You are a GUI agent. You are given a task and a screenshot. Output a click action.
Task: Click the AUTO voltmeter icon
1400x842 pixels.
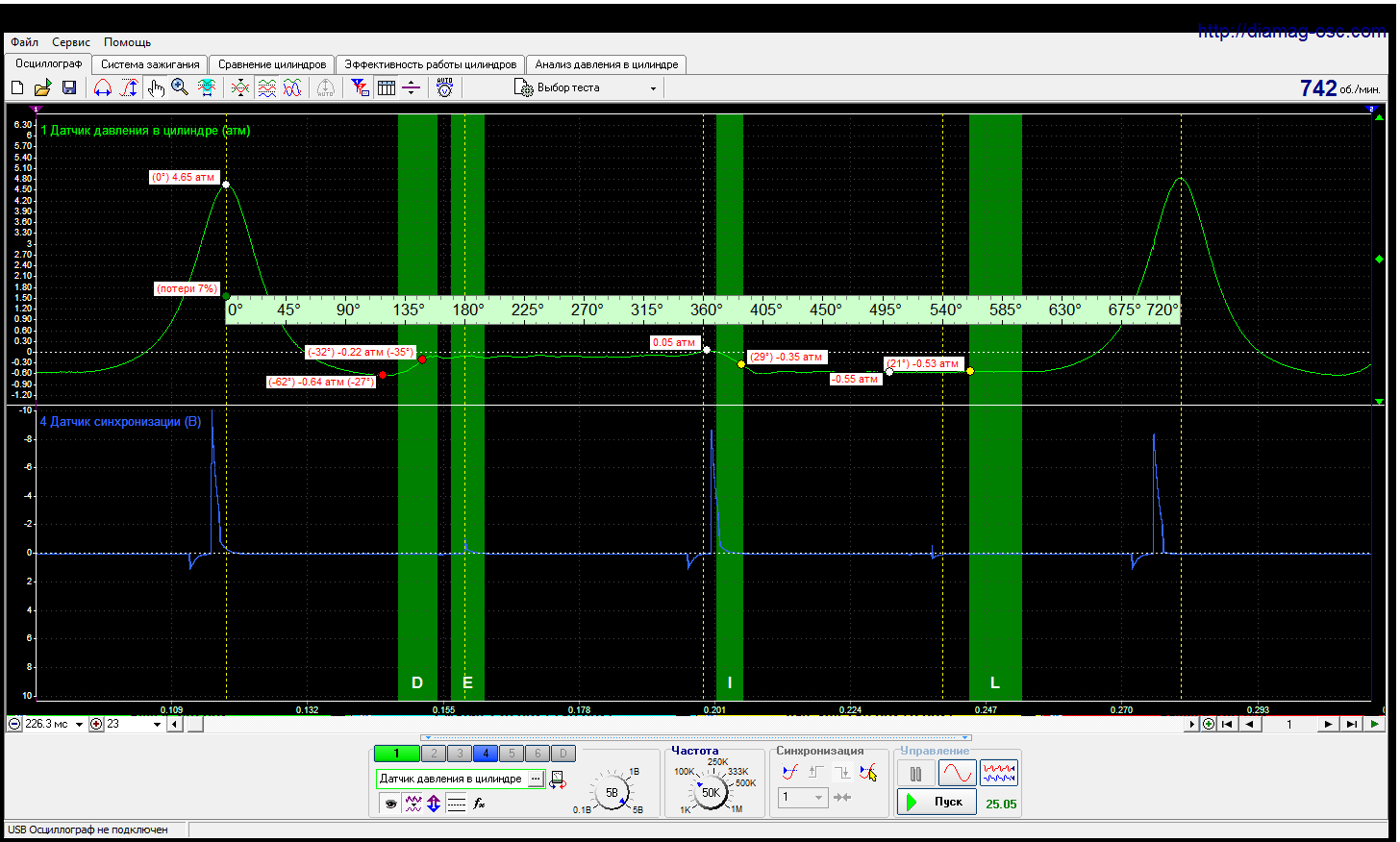(x=444, y=87)
